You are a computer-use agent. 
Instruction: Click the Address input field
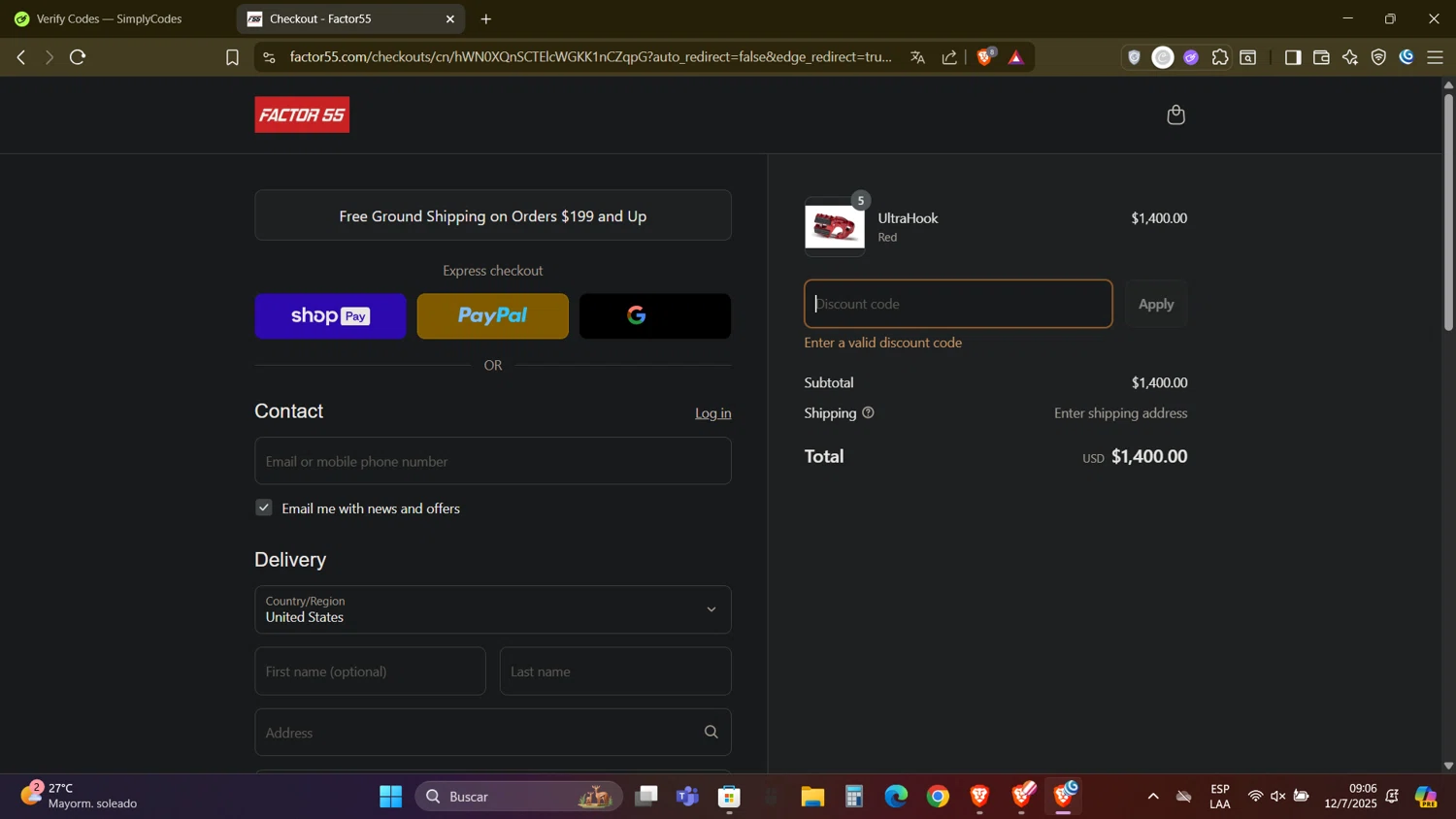(492, 733)
